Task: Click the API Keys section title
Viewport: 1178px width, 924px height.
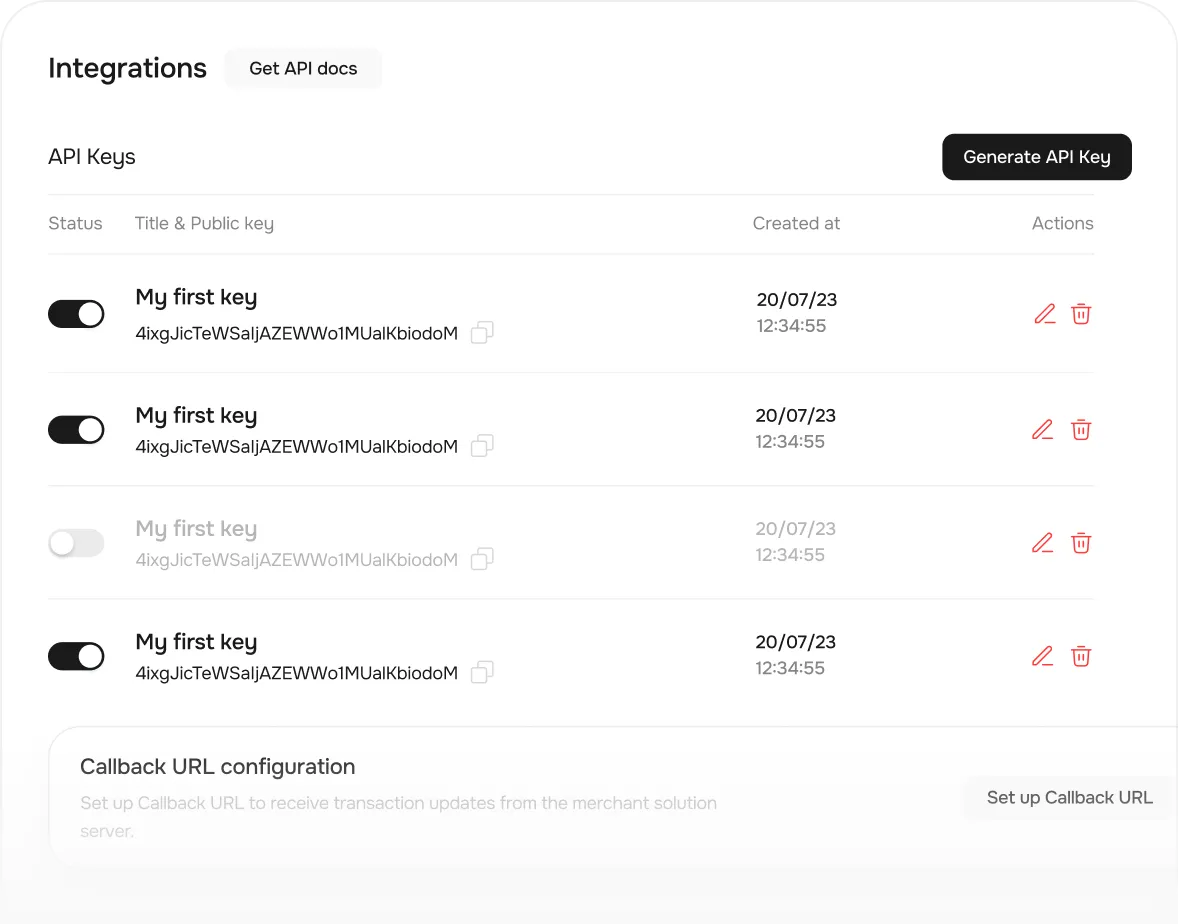Action: 92,157
